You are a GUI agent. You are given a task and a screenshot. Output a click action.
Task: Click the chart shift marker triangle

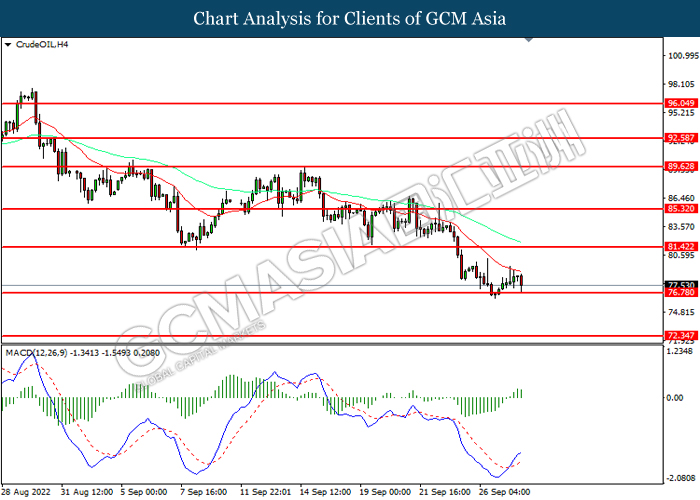529,40
